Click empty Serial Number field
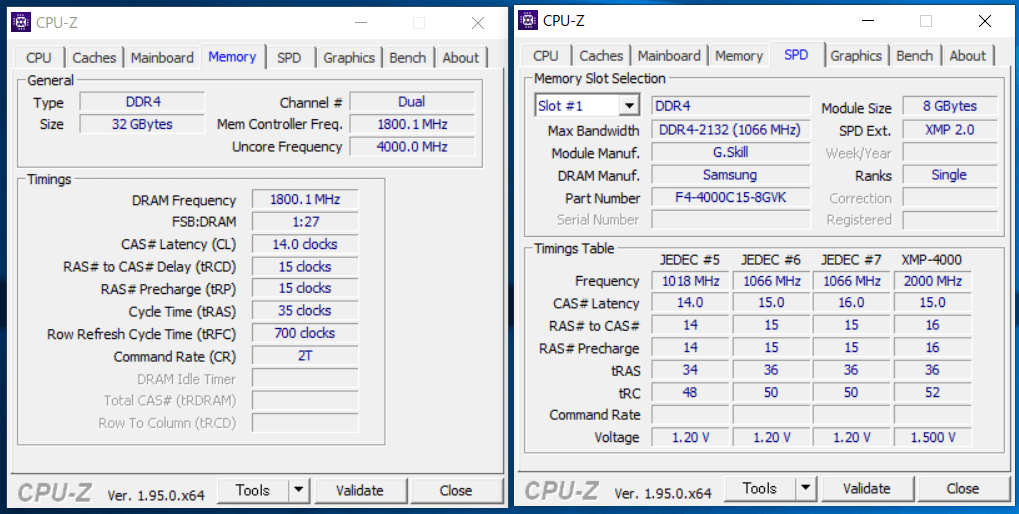 pyautogui.click(x=731, y=220)
